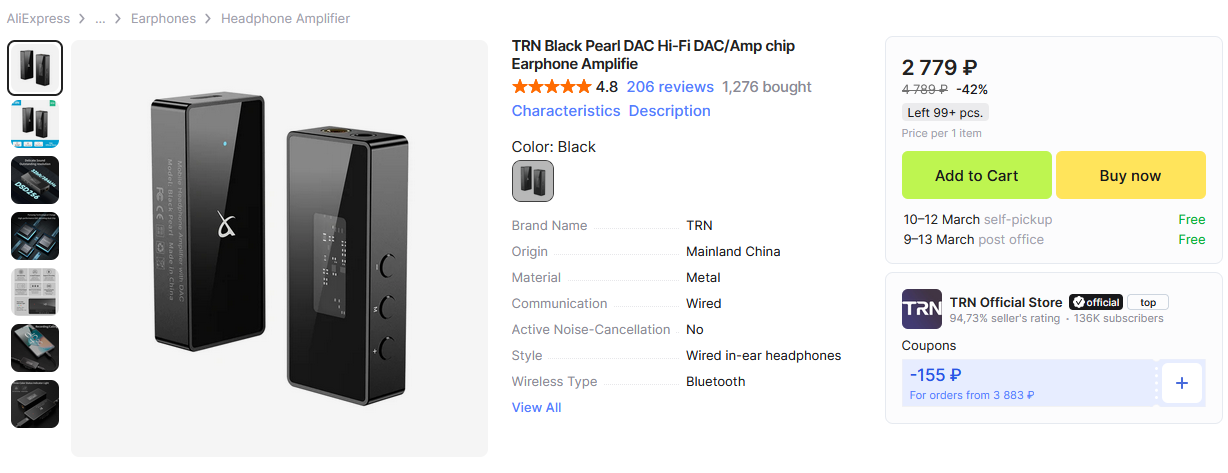1228x473 pixels.
Task: Jump to the Characteristics tab
Action: point(566,111)
